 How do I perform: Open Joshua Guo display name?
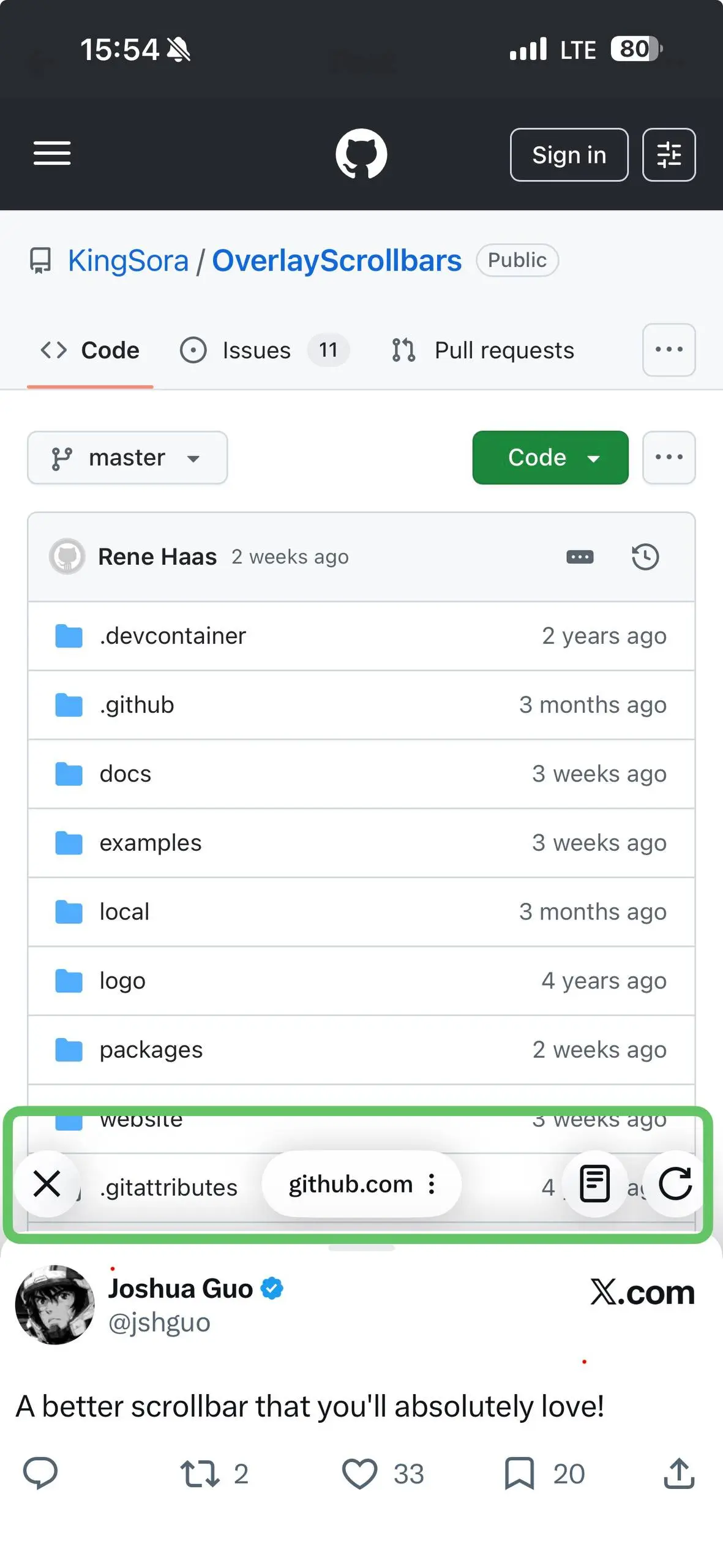(x=181, y=1289)
